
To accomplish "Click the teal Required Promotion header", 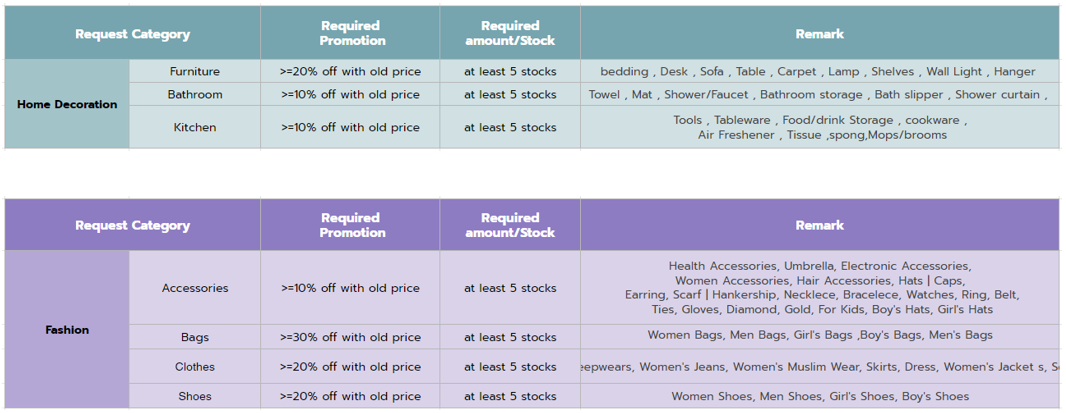I will click(x=350, y=33).
